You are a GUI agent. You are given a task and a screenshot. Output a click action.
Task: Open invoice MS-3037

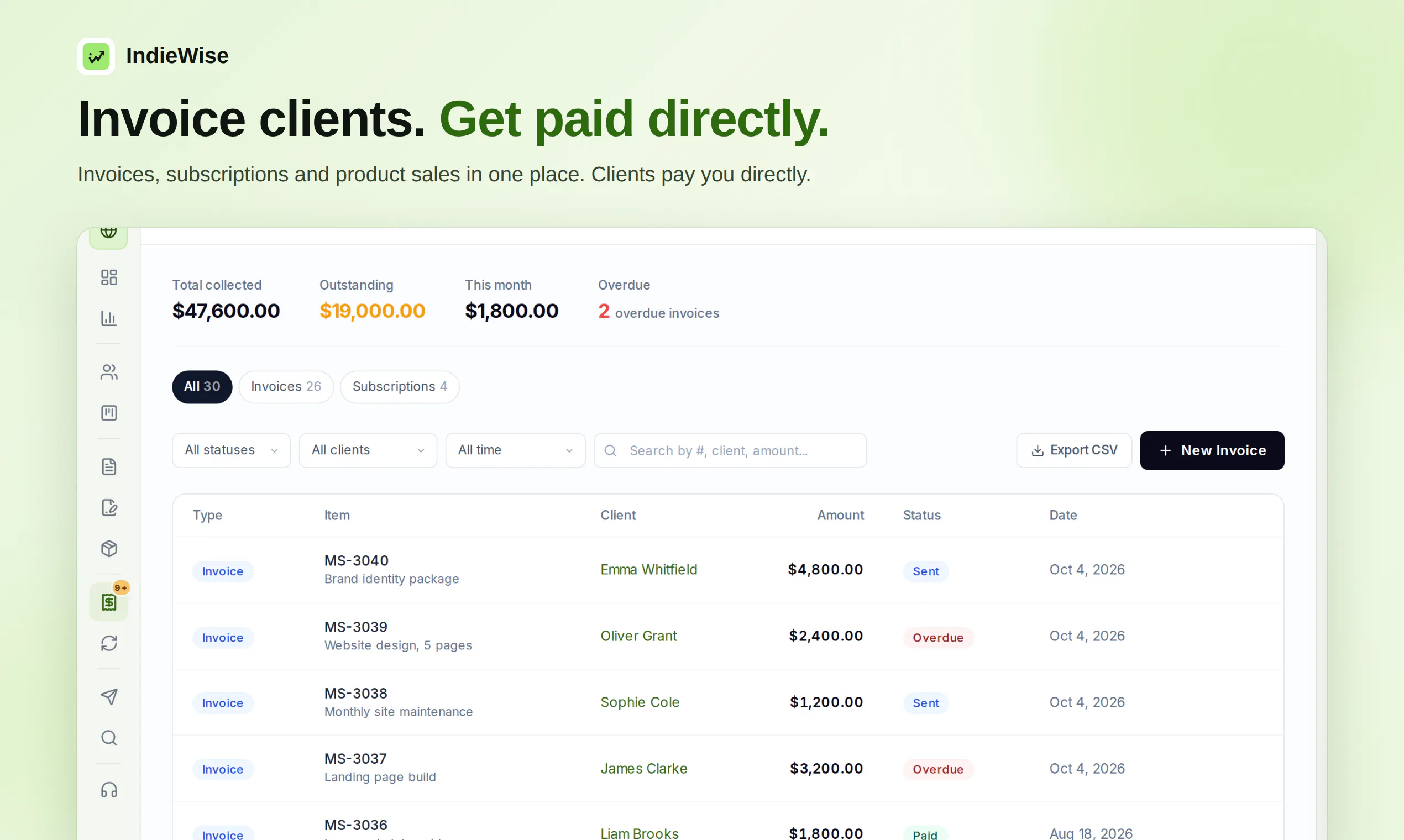pyautogui.click(x=355, y=759)
